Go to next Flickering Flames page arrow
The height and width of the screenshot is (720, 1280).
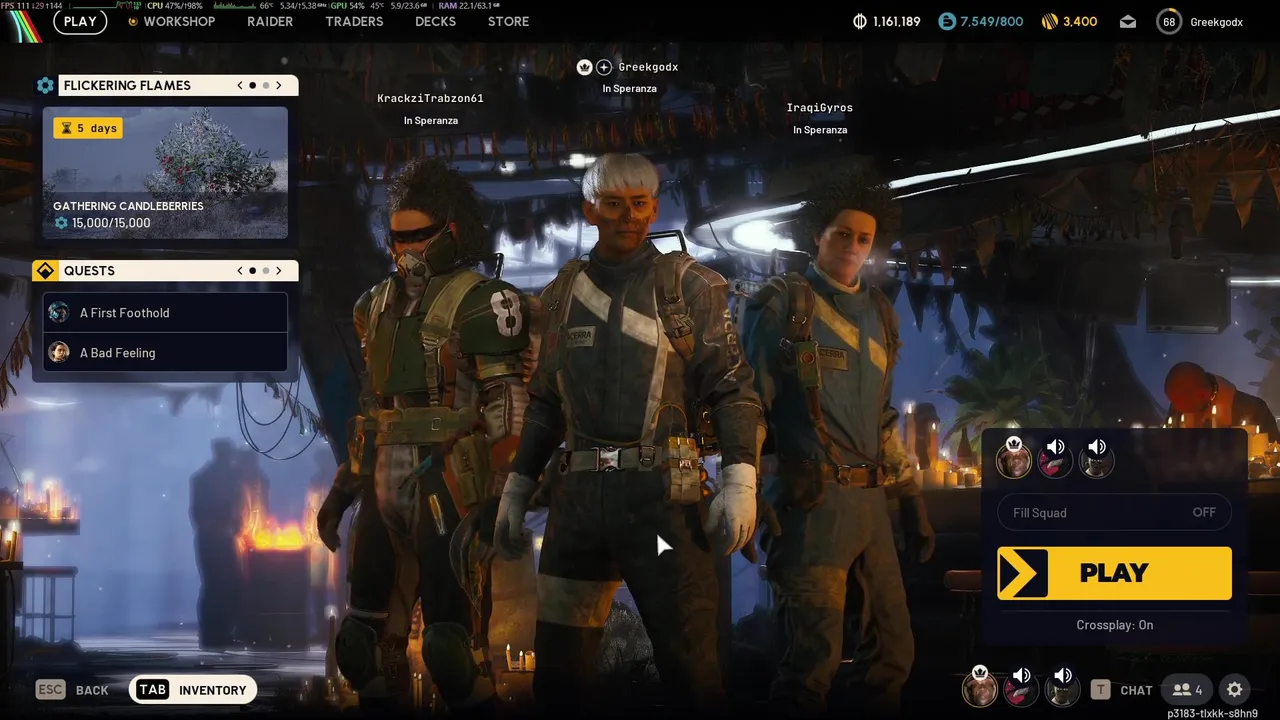point(279,85)
